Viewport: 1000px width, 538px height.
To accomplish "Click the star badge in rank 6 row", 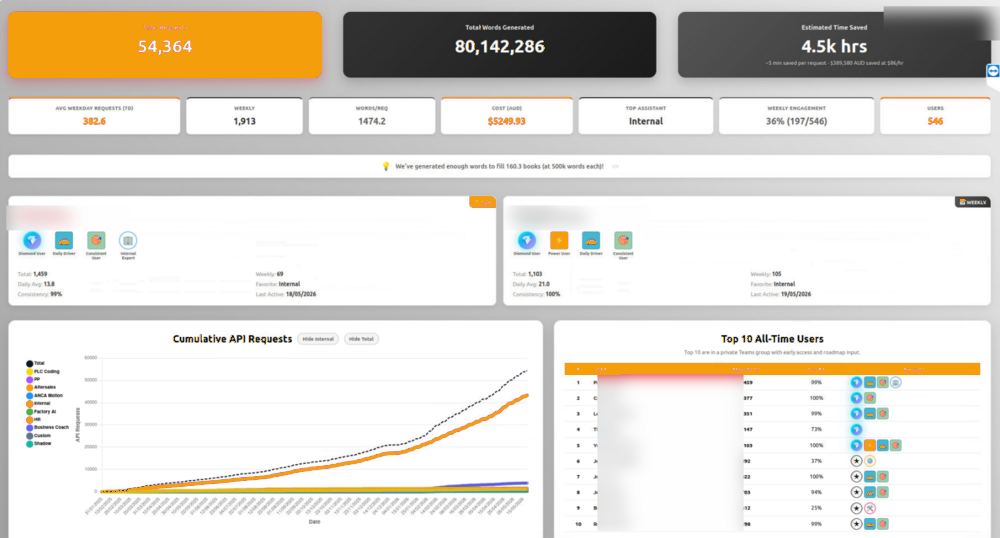I will point(857,461).
